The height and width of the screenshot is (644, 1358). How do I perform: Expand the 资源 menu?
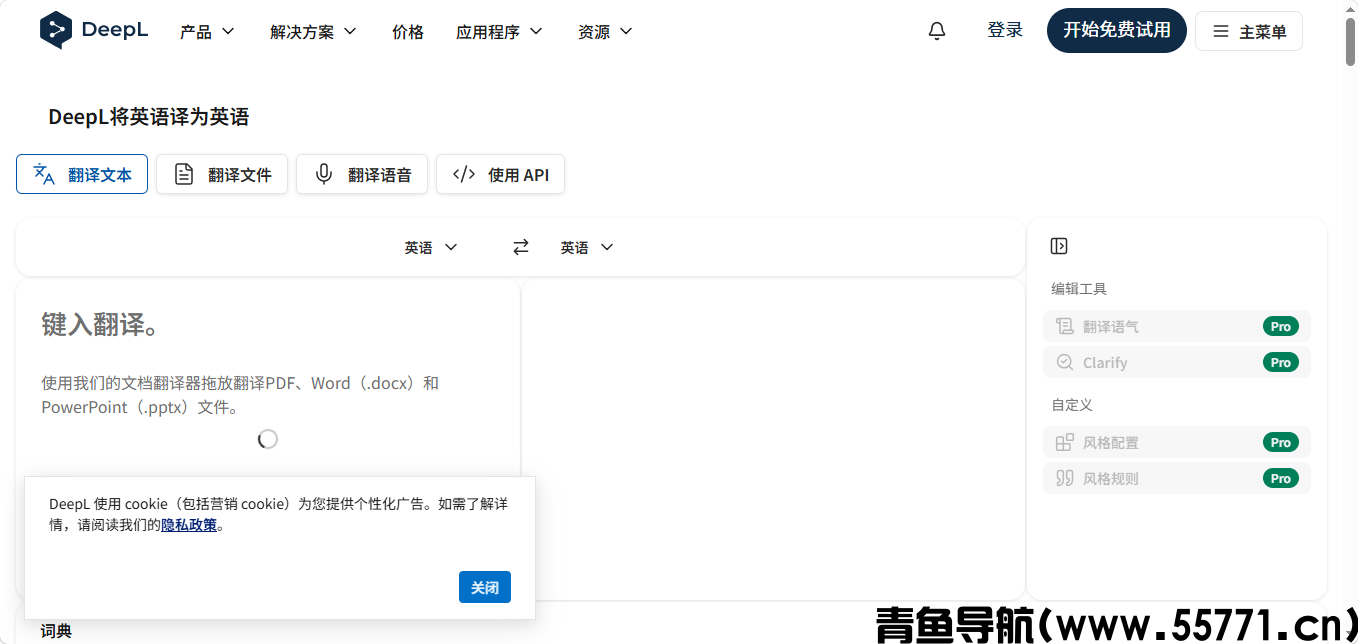click(605, 31)
